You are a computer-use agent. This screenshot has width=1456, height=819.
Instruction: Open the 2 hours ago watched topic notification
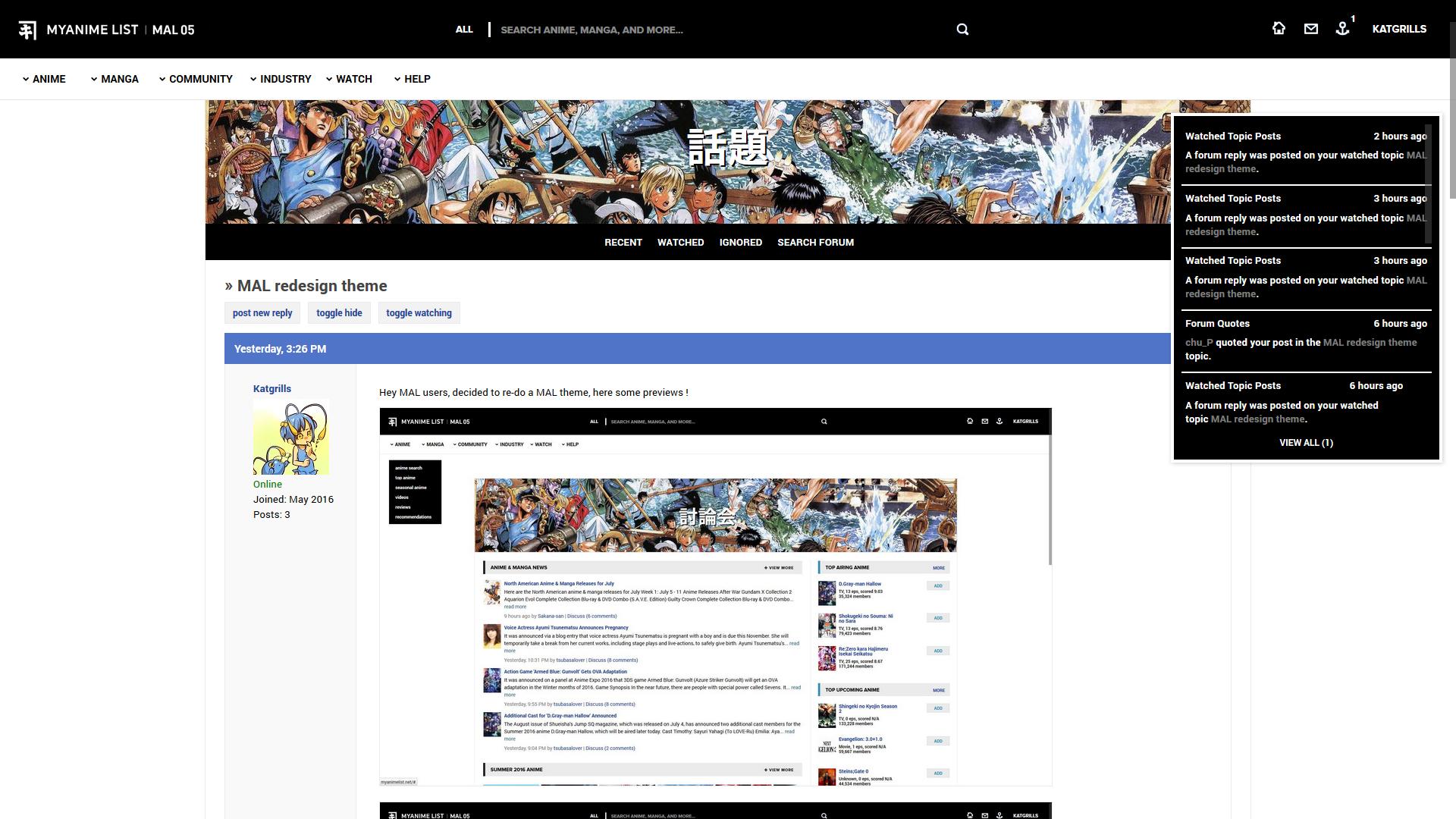pyautogui.click(x=1306, y=153)
